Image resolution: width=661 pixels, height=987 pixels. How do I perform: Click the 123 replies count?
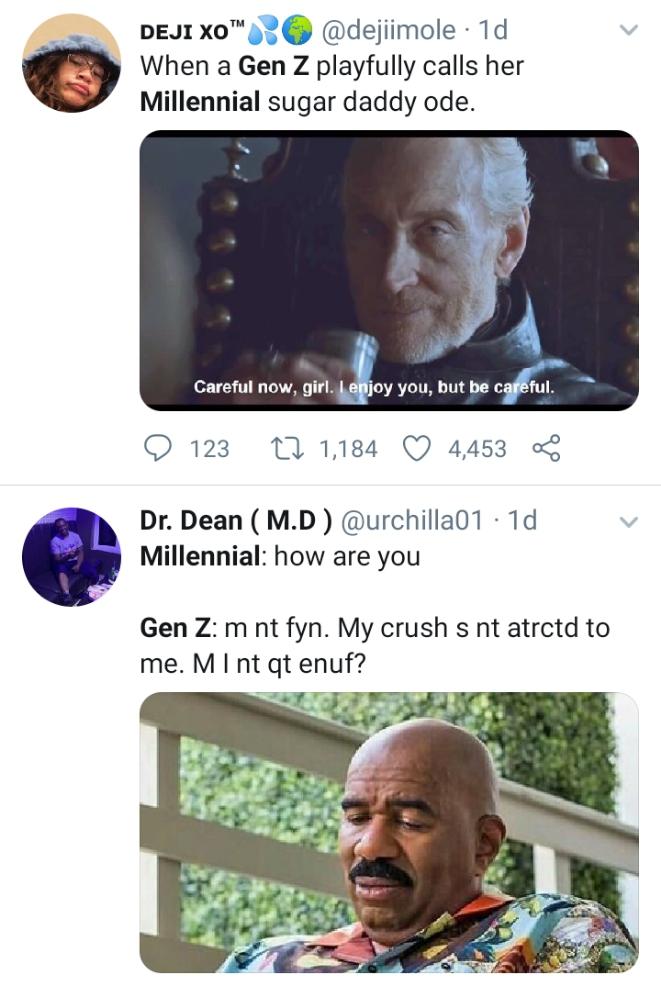point(209,449)
